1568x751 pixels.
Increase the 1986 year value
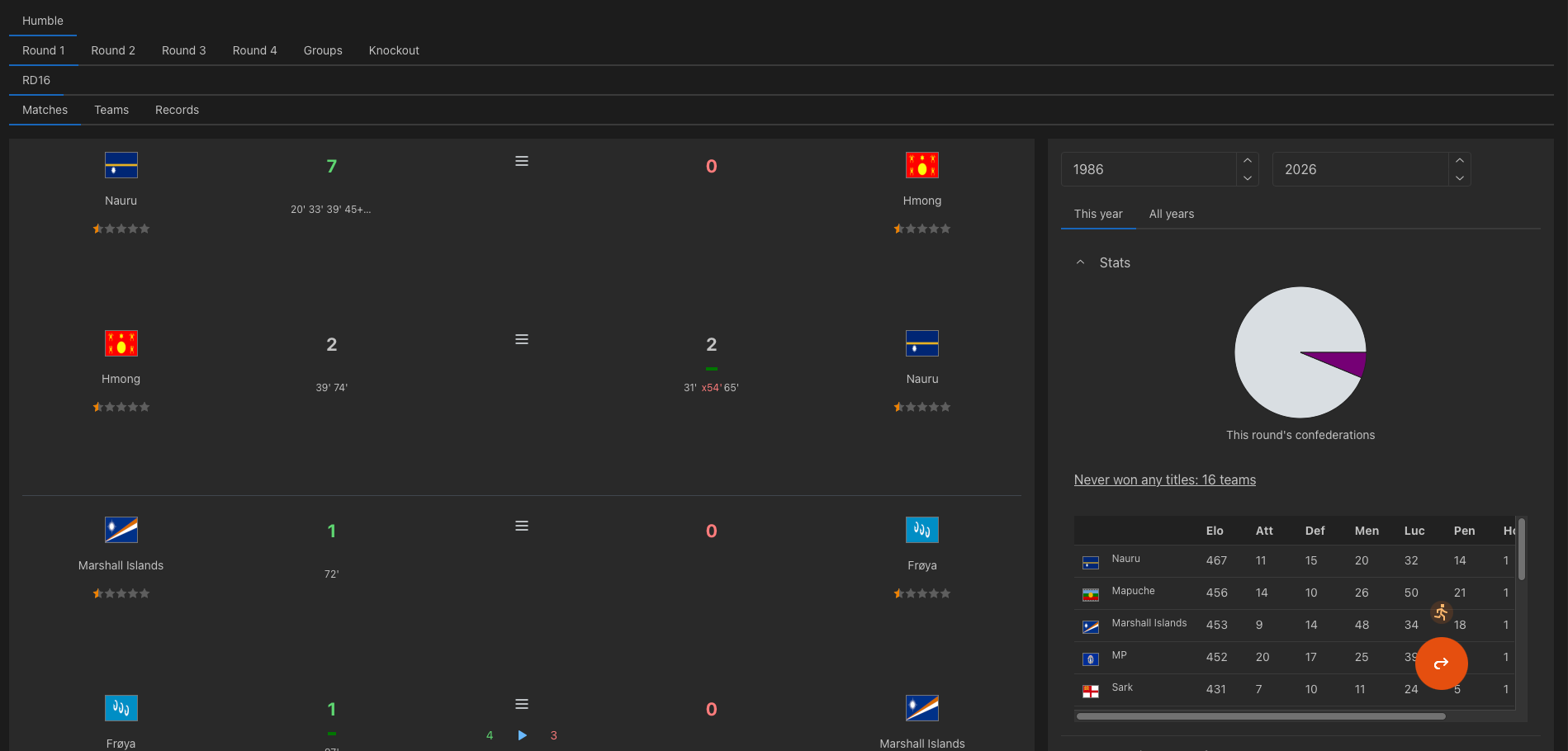click(x=1248, y=161)
